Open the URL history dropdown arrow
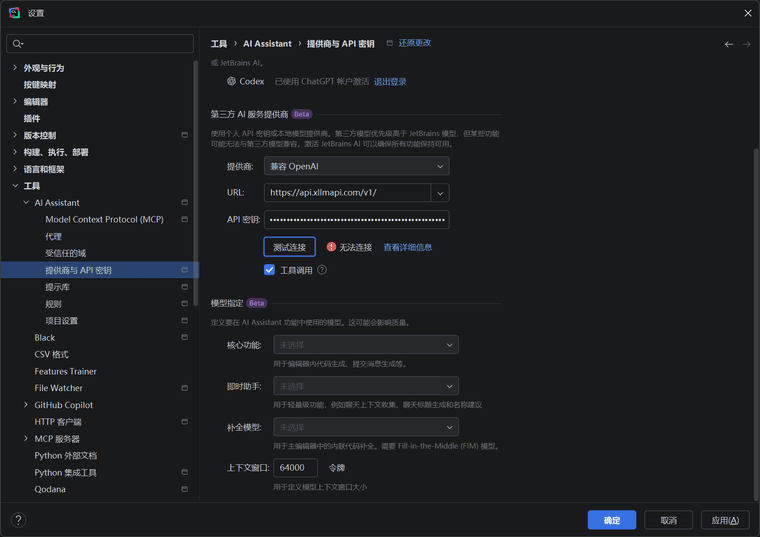This screenshot has width=760, height=537. [440, 193]
